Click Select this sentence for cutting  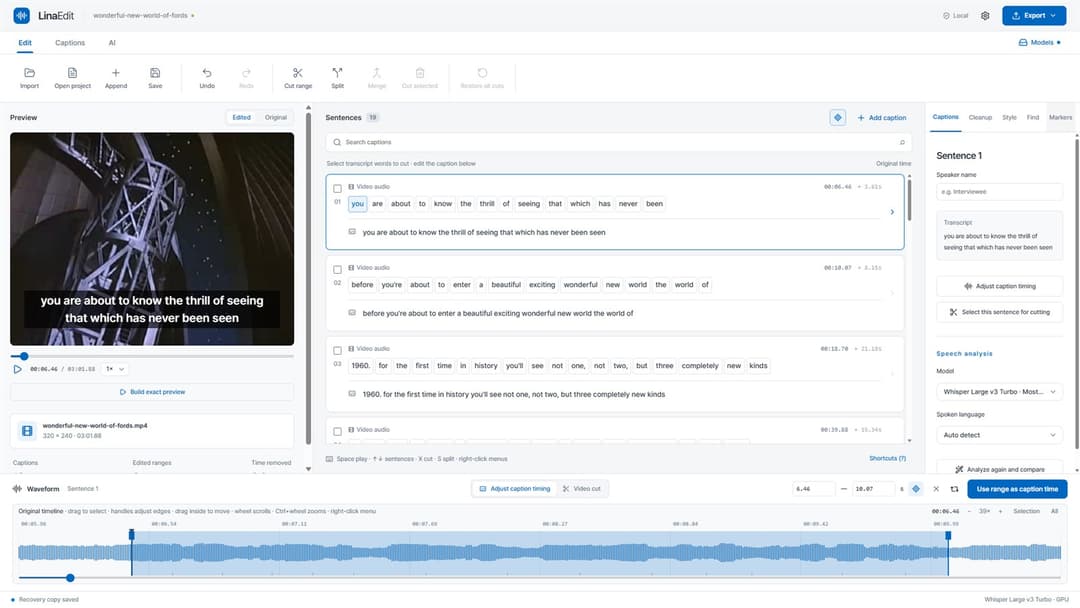point(999,312)
